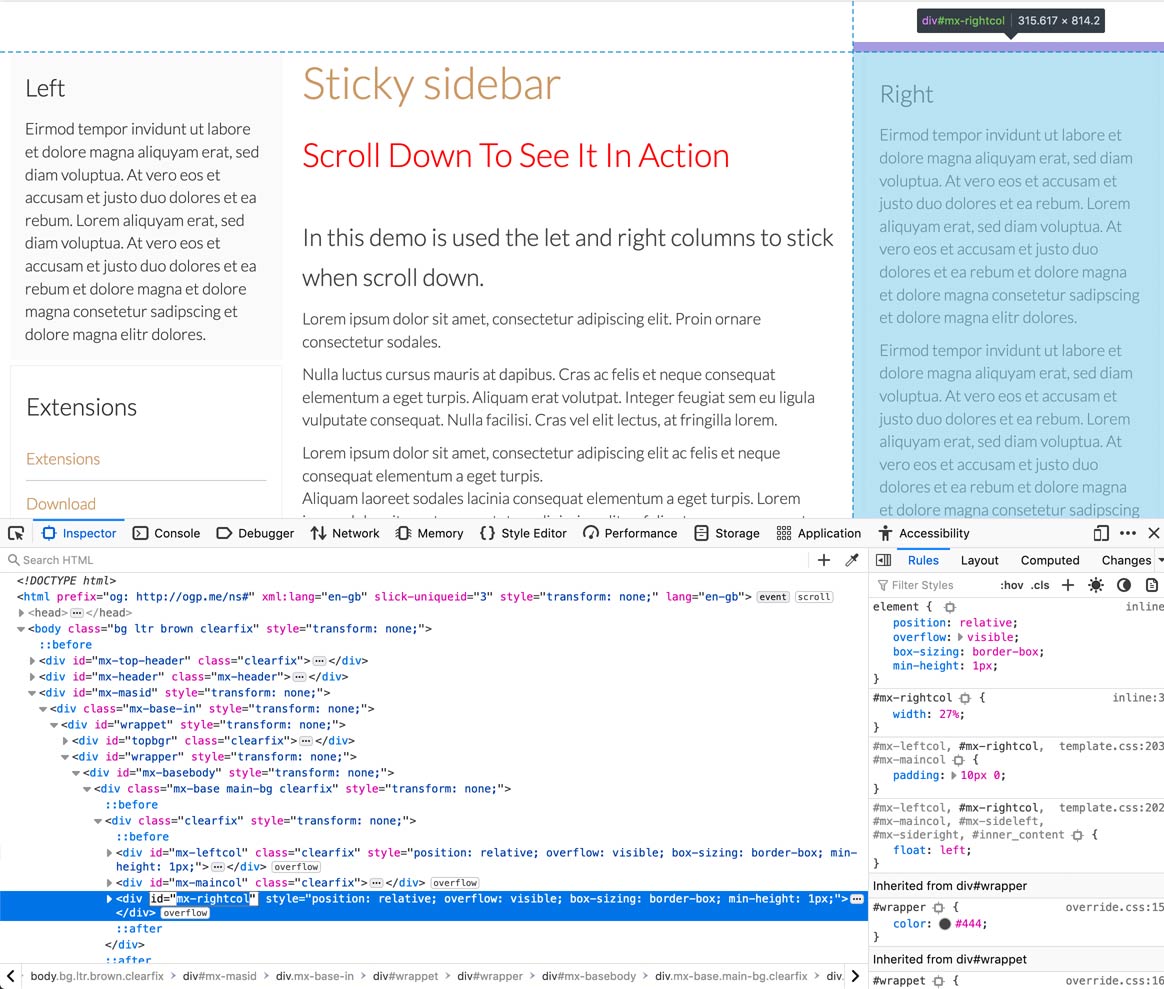Click the plus icon to create a new node
Screen dimensions: 1164x989
point(824,560)
